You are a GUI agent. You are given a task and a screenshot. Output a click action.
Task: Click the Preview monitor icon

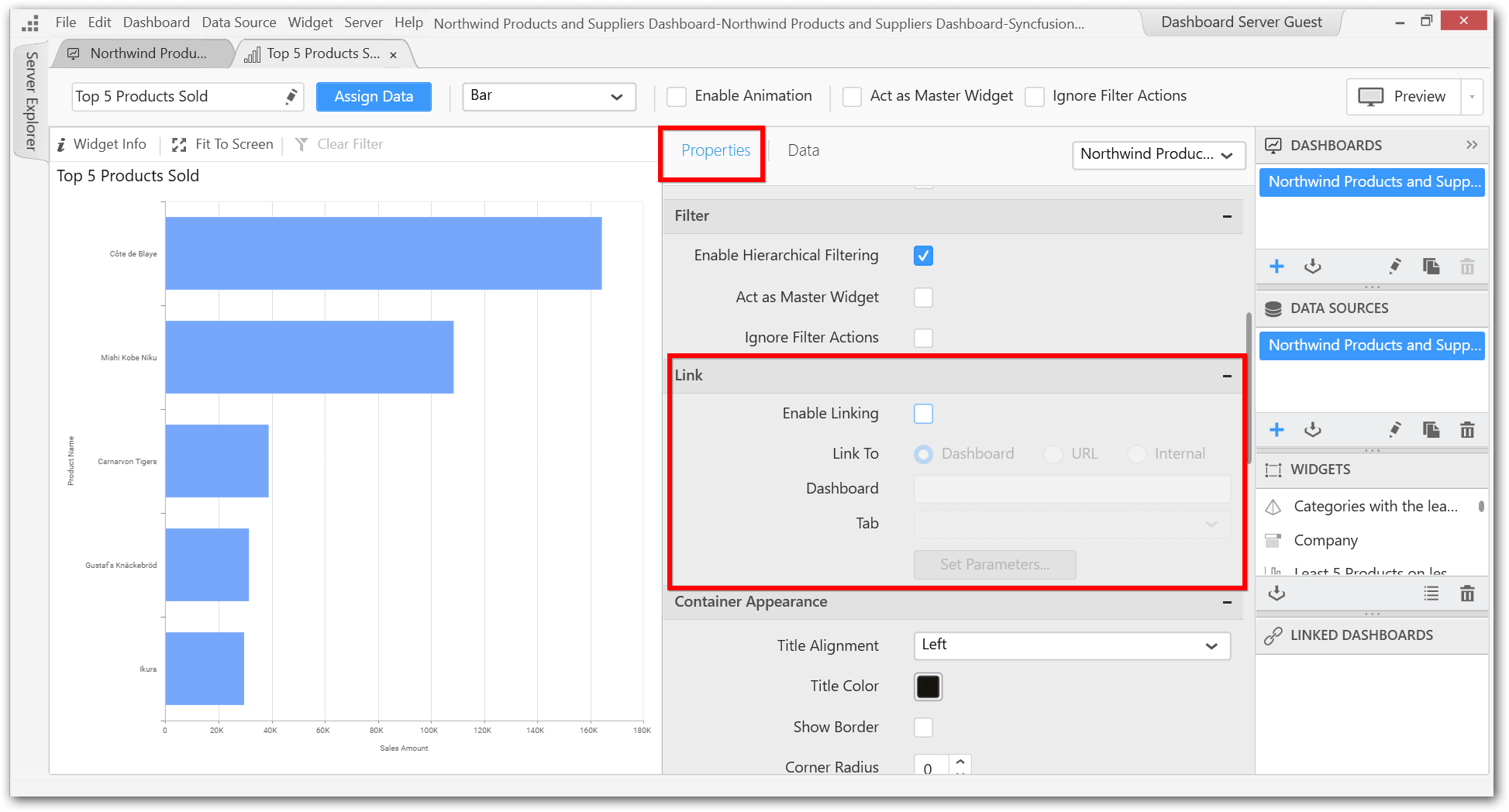point(1370,97)
